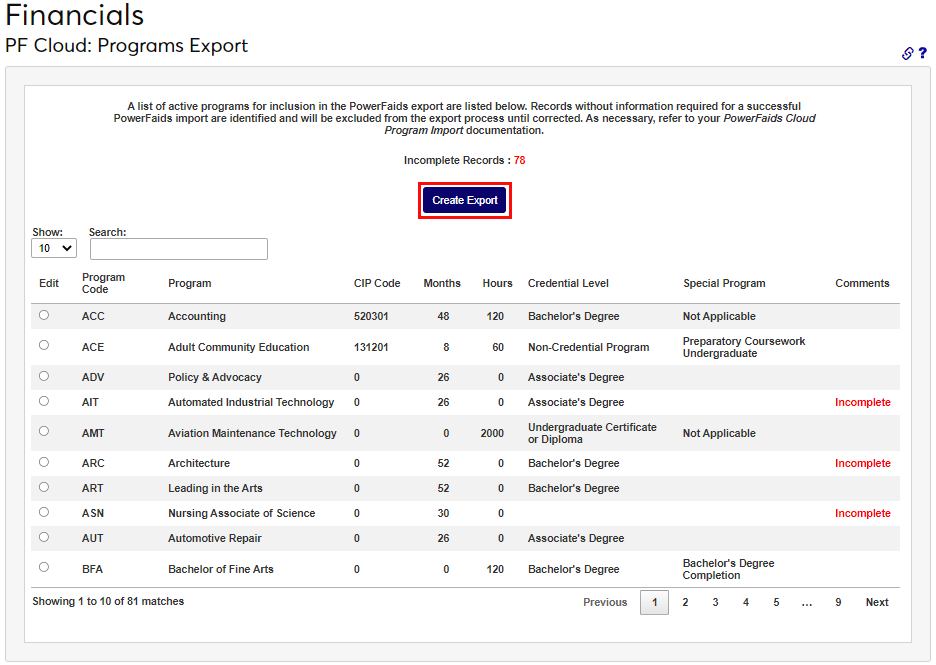Click the link icon near the help question mark
The width and height of the screenshot is (936, 665).
coord(907,53)
